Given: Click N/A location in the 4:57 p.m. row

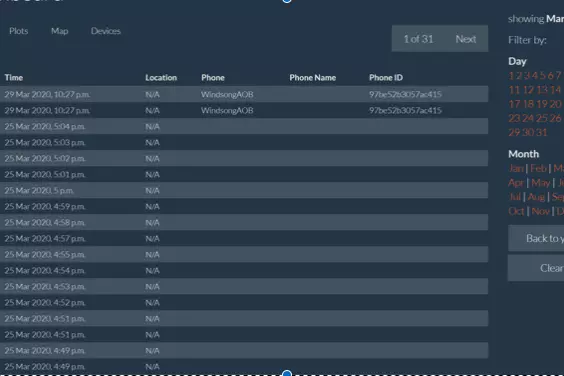Looking at the screenshot, I should pyautogui.click(x=152, y=239).
